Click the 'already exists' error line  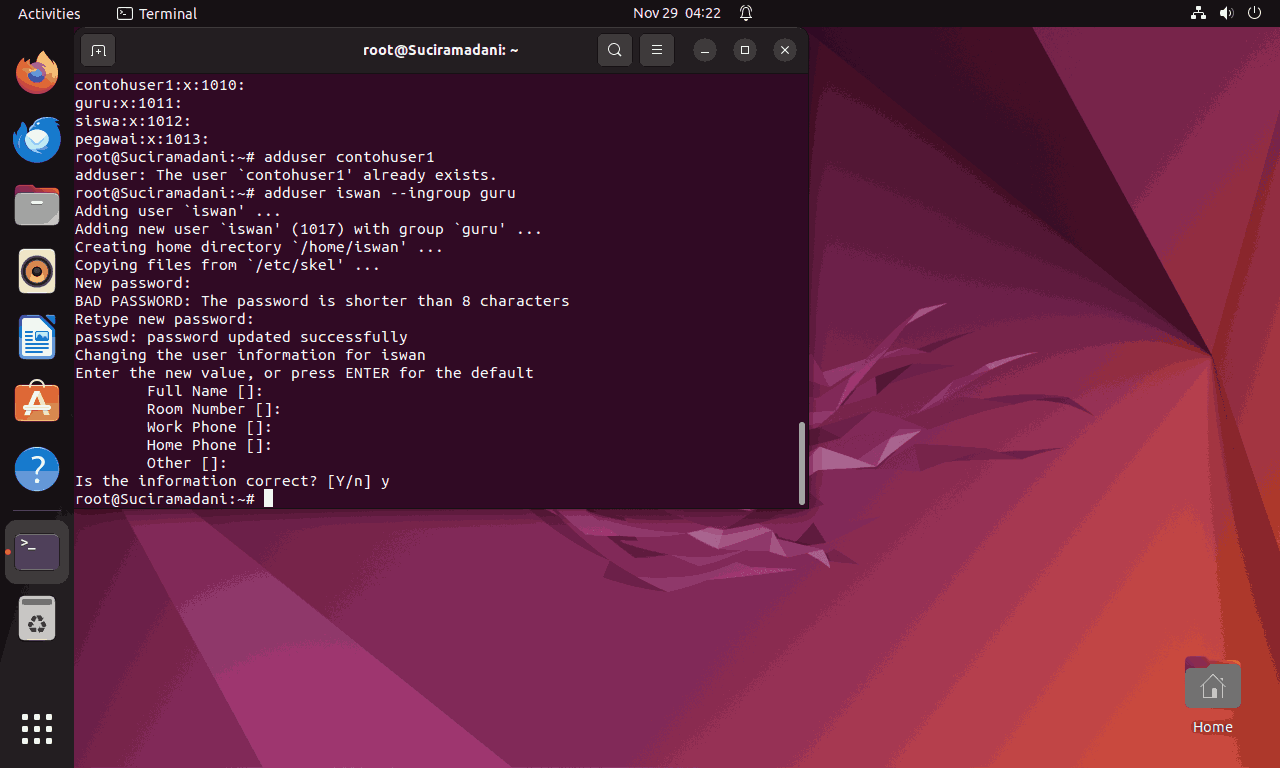pos(286,175)
